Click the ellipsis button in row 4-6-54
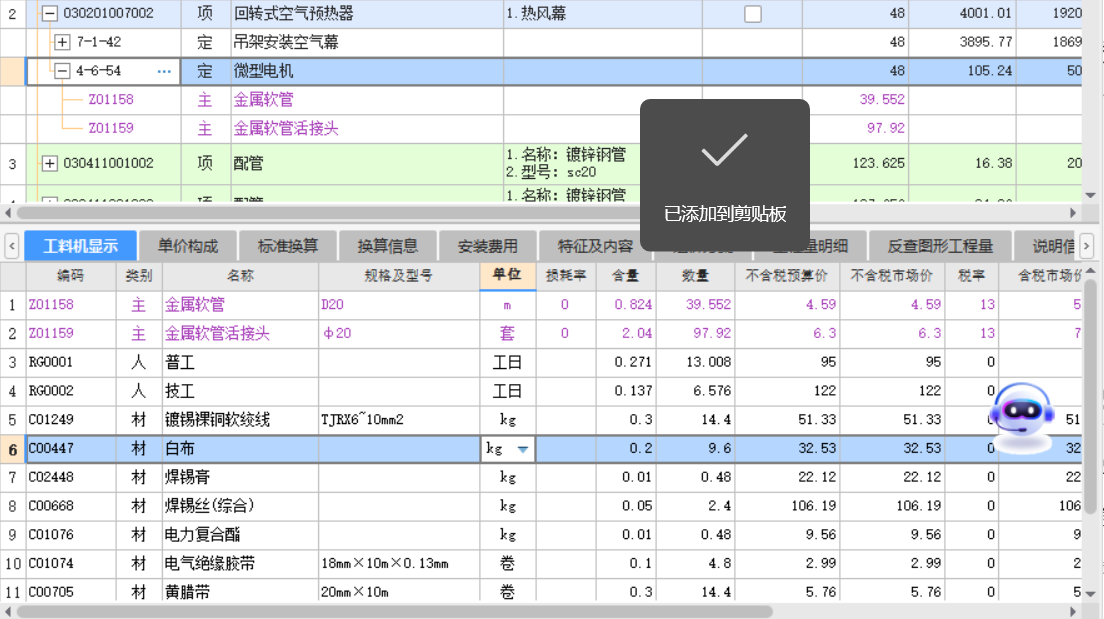 tap(164, 71)
